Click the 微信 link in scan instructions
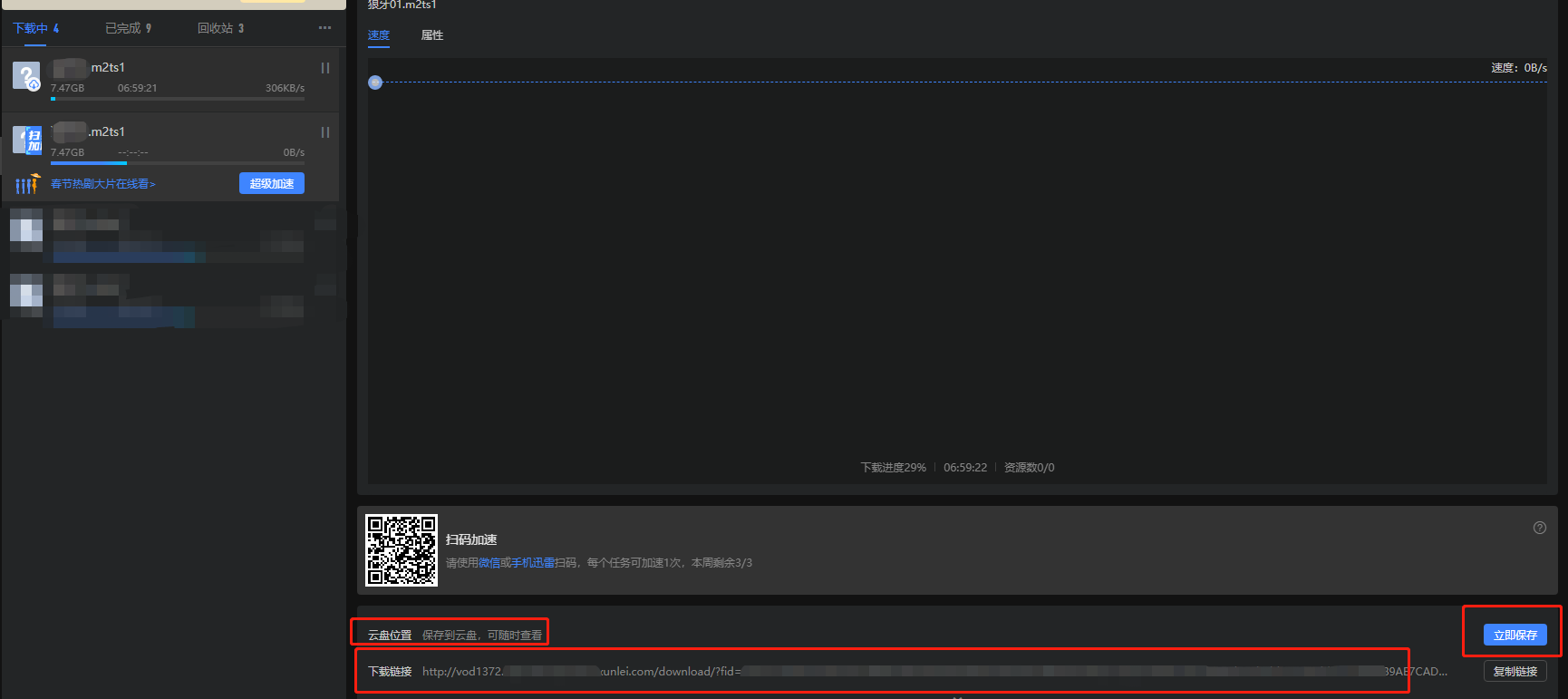 (x=489, y=563)
